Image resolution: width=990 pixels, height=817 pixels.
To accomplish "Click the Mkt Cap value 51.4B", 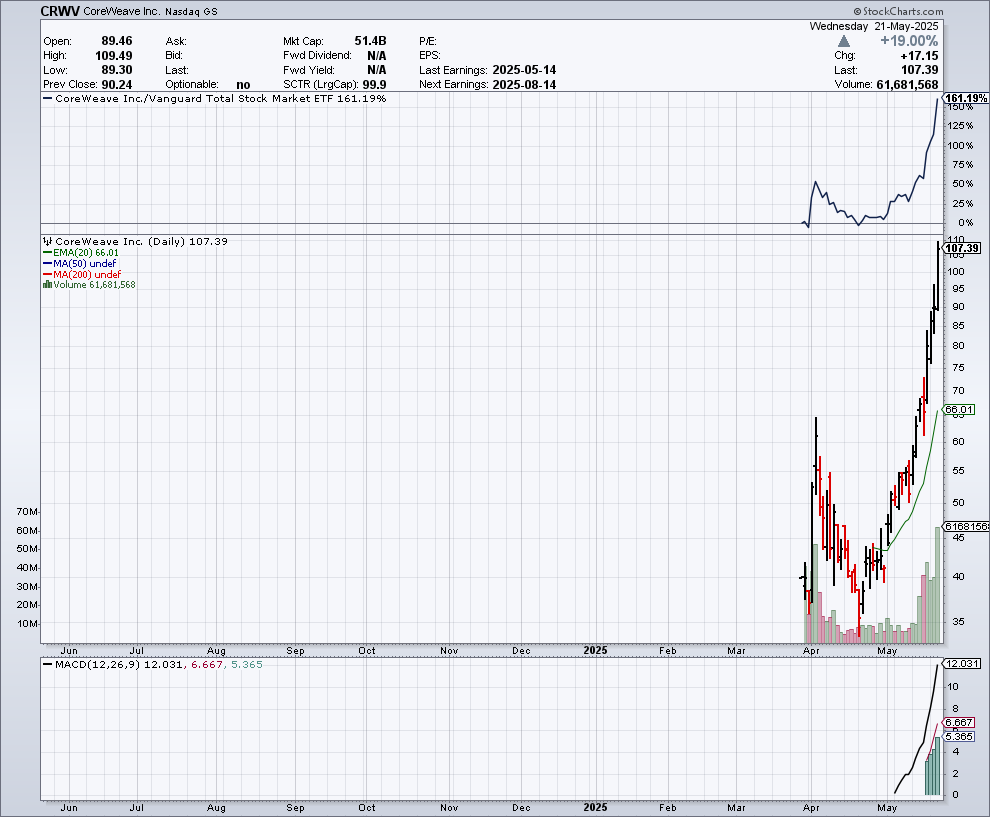I will pyautogui.click(x=370, y=41).
